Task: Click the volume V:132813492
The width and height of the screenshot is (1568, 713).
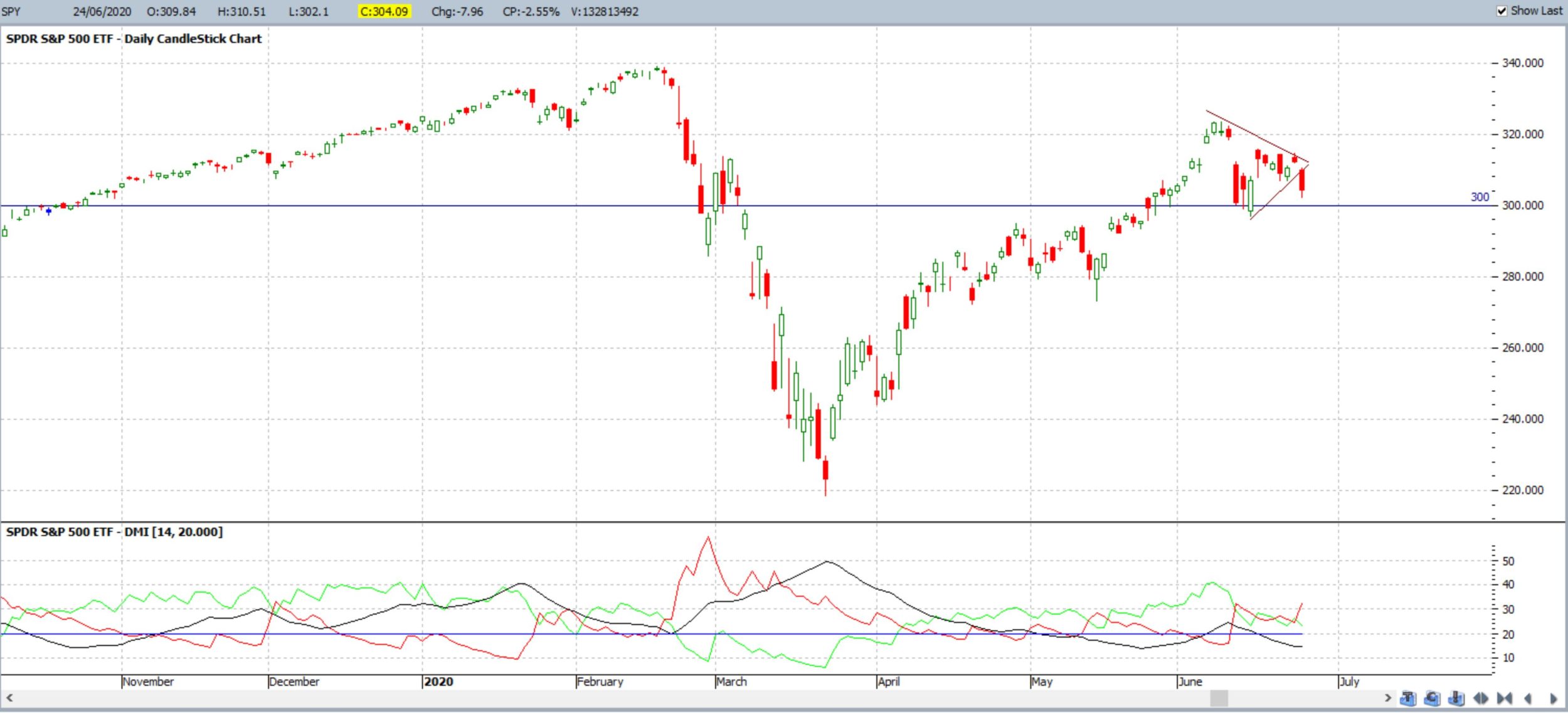Action: click(605, 11)
